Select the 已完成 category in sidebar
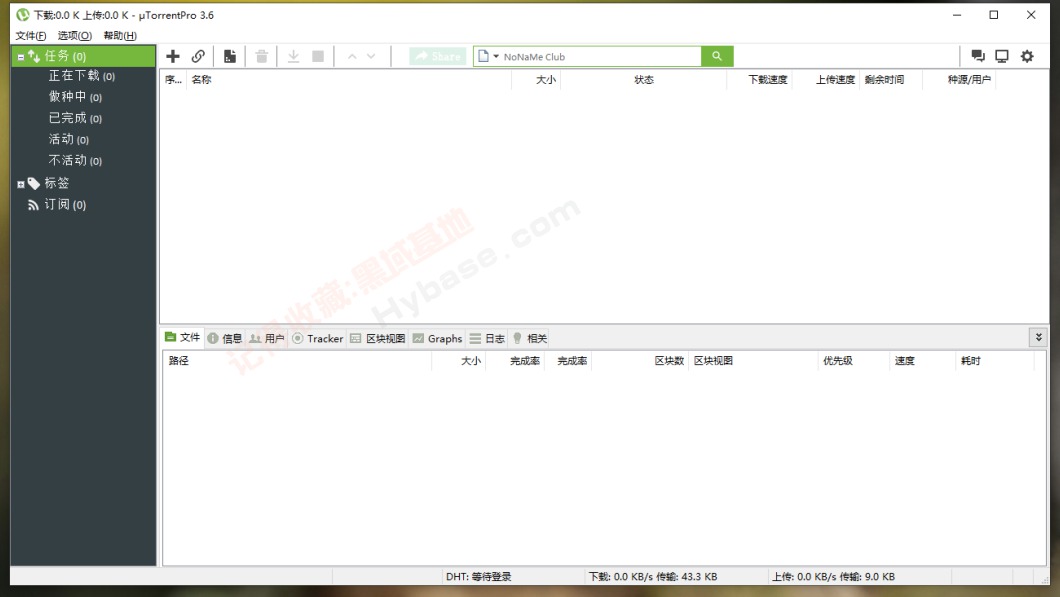The image size is (1060, 597). point(68,118)
